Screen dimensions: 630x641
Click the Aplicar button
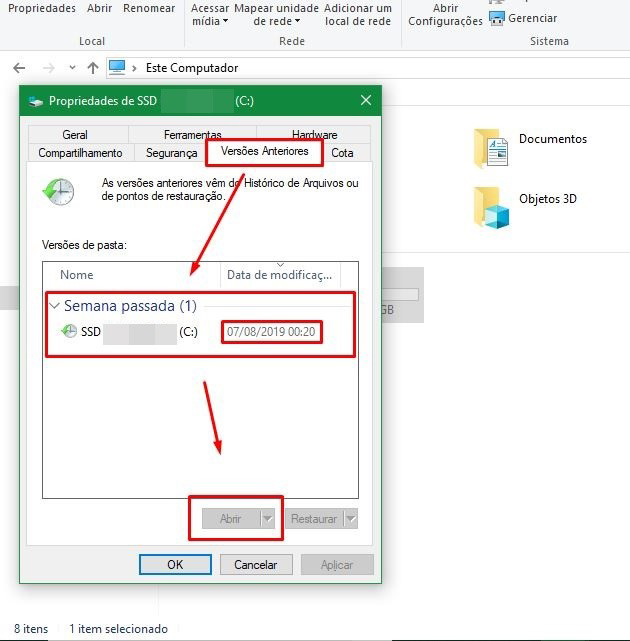coord(337,565)
